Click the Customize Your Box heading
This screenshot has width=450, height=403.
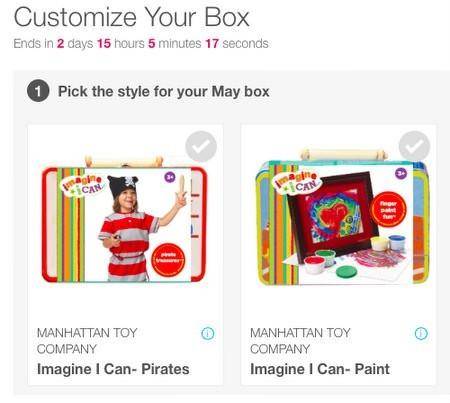click(132, 17)
